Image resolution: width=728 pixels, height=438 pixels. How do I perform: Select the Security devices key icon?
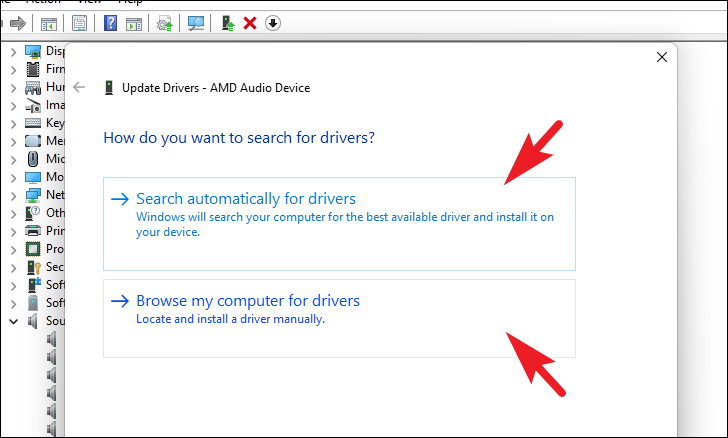pos(33,267)
